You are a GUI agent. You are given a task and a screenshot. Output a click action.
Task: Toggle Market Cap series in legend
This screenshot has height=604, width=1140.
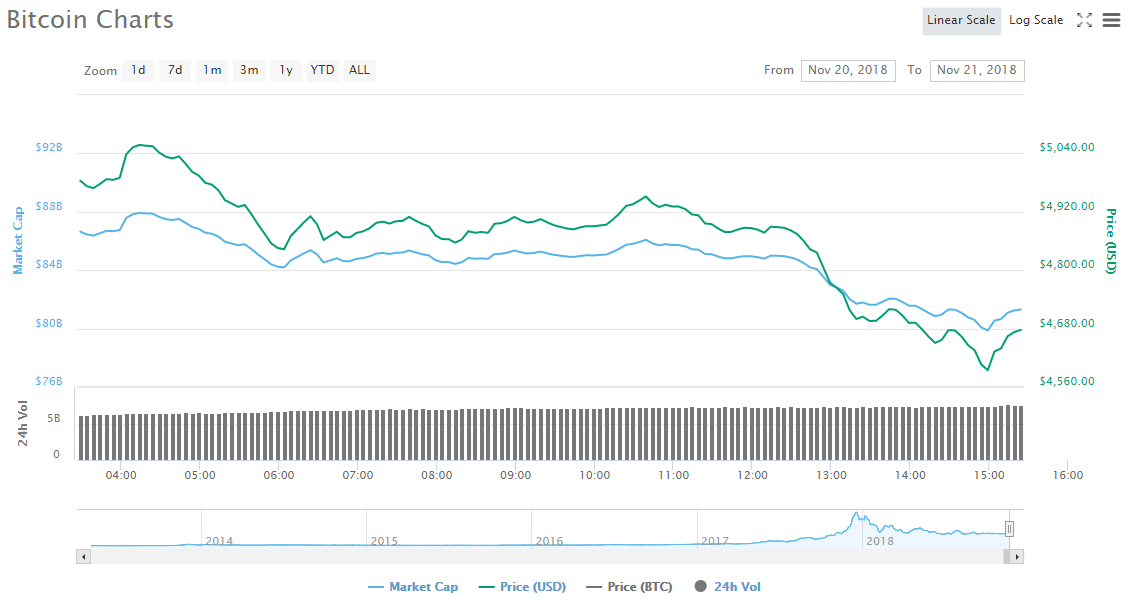(x=413, y=587)
